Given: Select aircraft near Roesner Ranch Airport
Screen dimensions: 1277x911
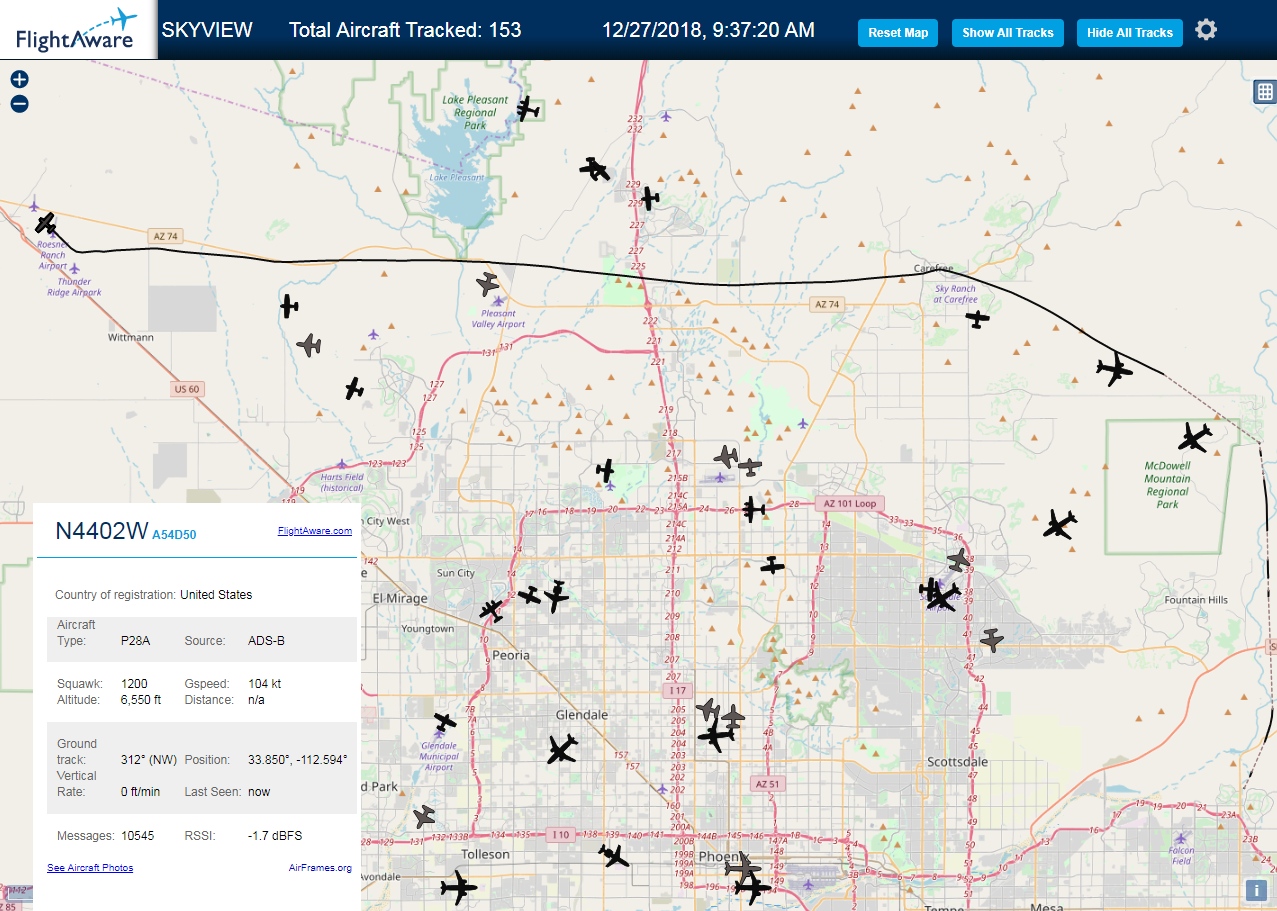Looking at the screenshot, I should point(45,222).
